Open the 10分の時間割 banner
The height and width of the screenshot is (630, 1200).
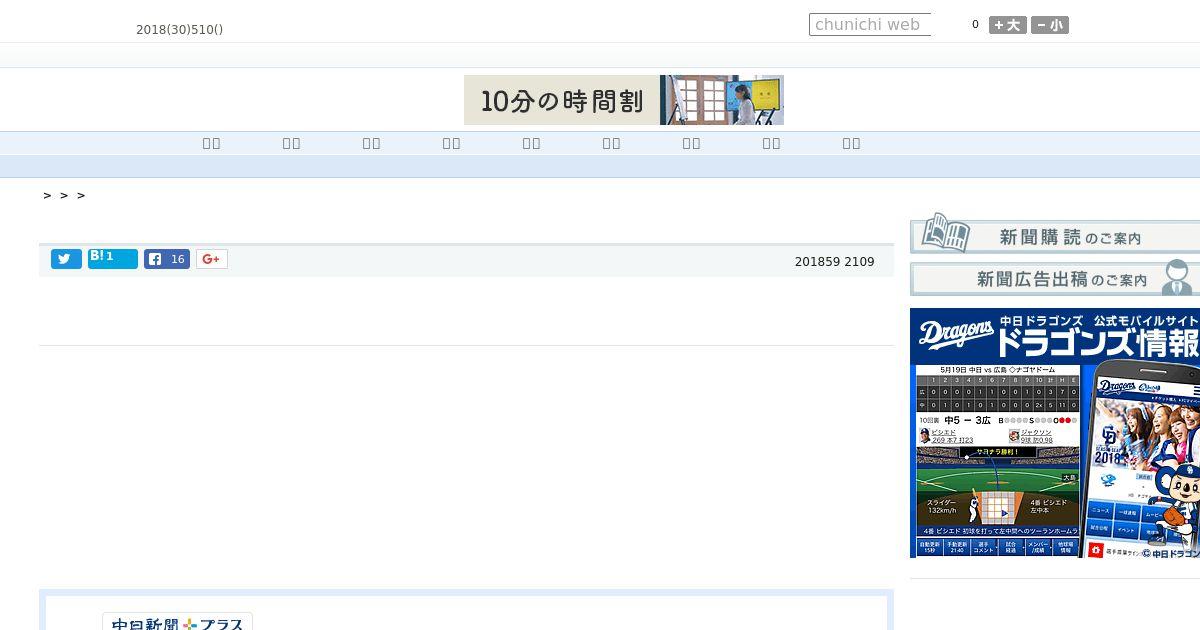624,100
